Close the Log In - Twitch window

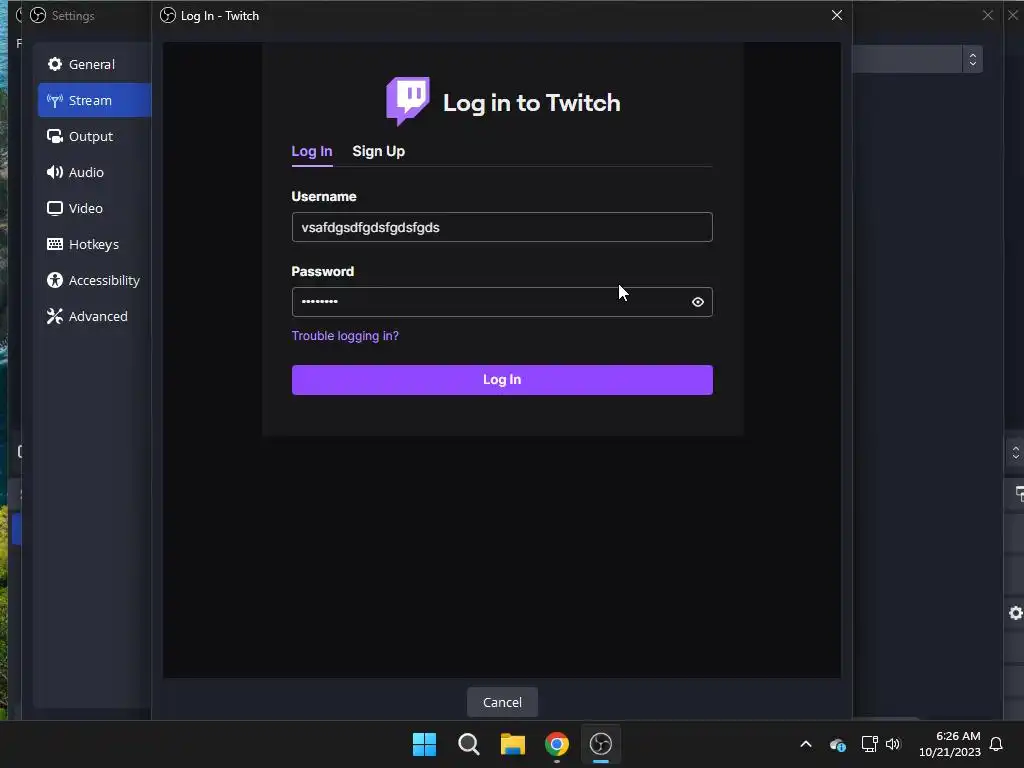point(837,15)
